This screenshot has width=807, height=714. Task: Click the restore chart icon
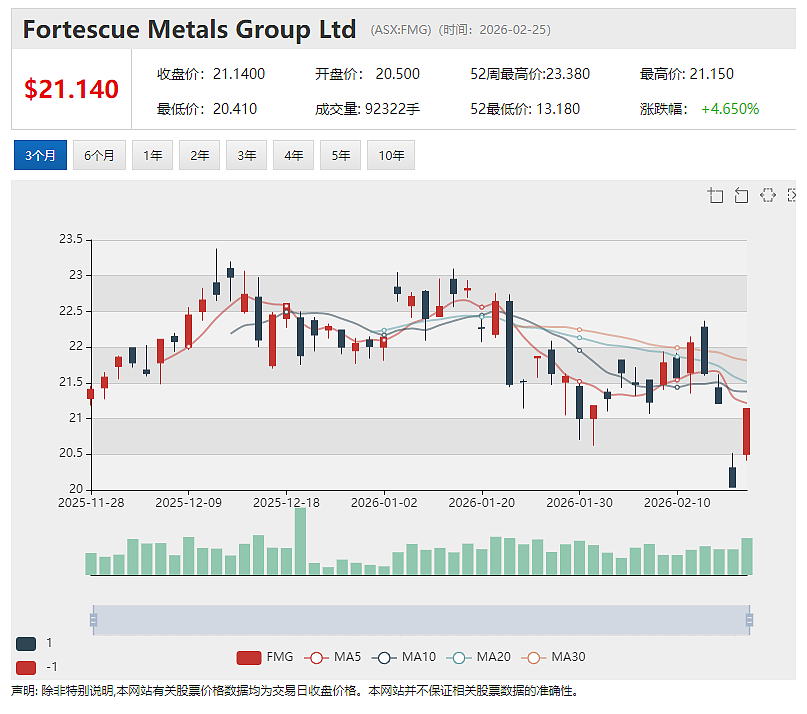pos(767,195)
